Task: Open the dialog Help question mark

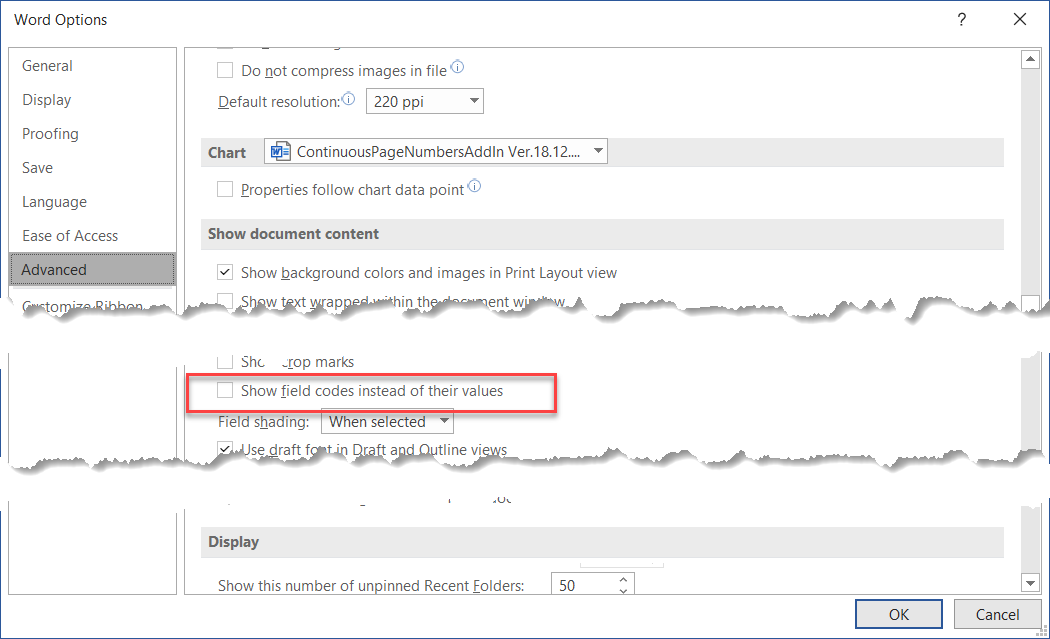Action: coord(961,19)
